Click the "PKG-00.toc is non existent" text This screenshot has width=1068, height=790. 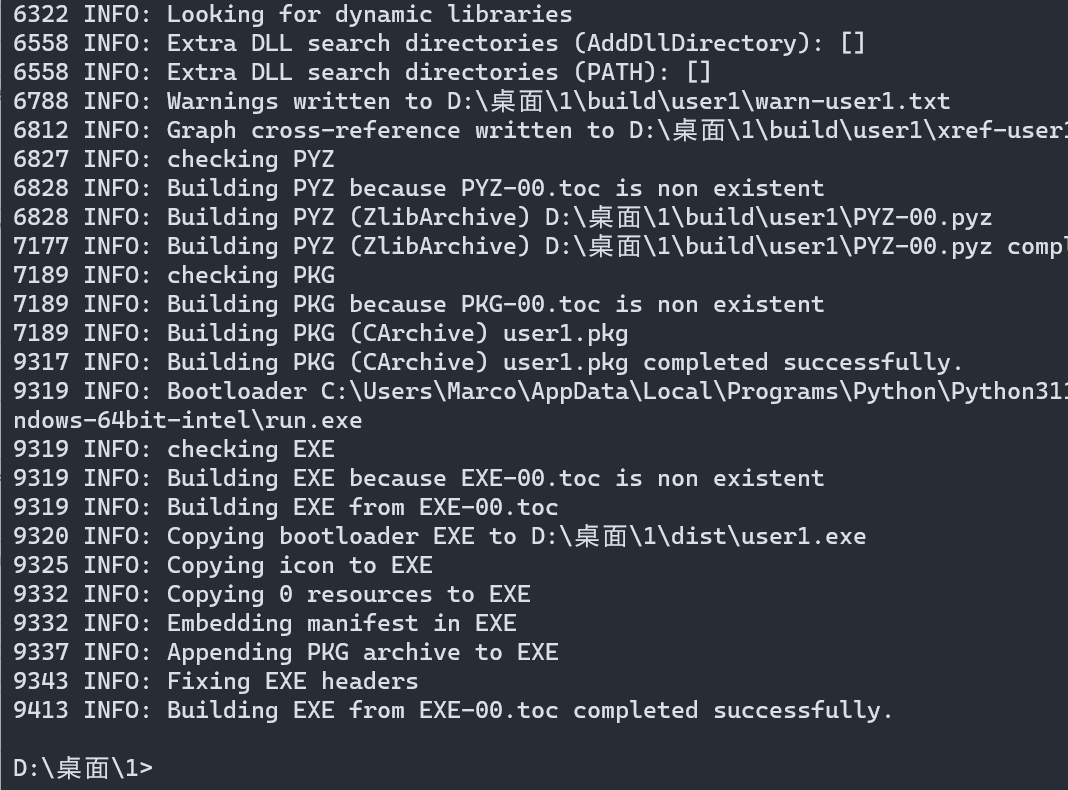click(642, 304)
